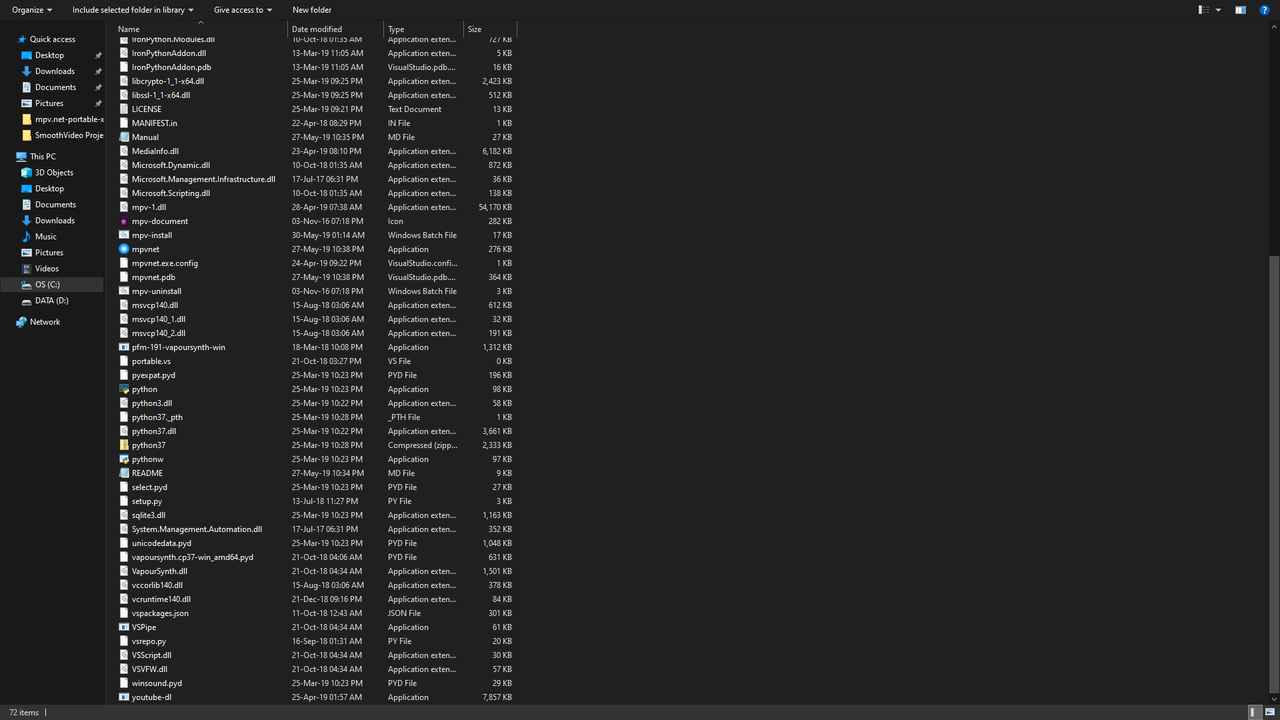The width and height of the screenshot is (1280, 720).
Task: Click the pythonw application icon
Action: (x=124, y=459)
